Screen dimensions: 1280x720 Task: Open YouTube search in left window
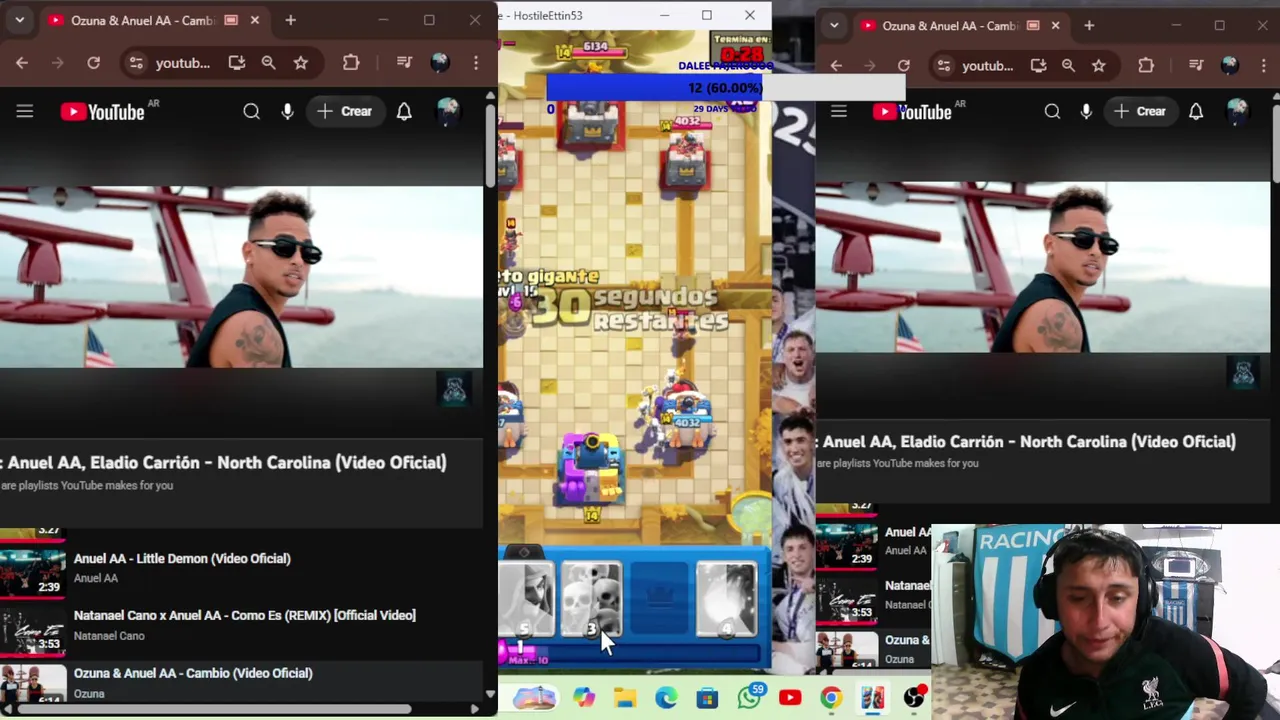(251, 112)
